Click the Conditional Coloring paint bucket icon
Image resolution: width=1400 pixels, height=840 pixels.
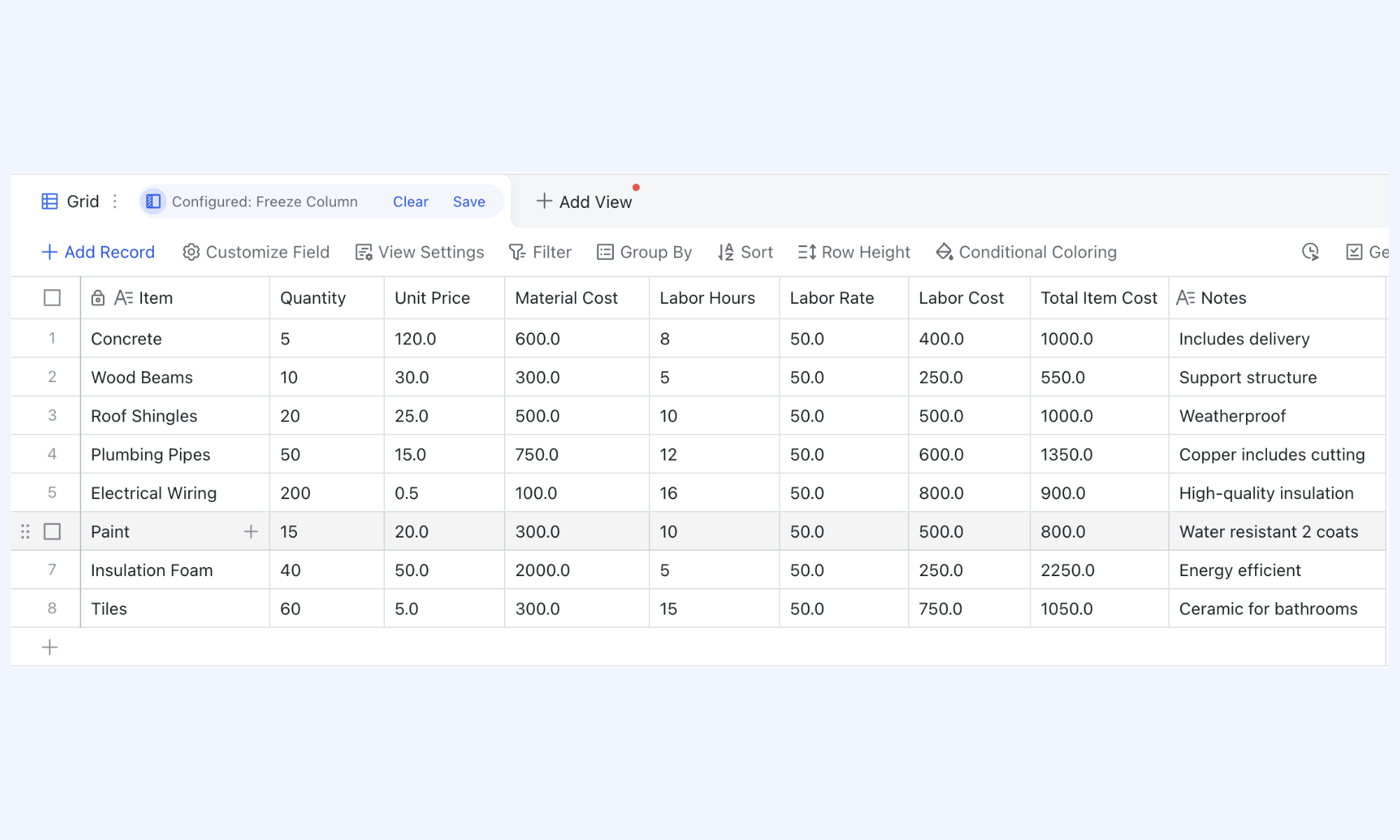click(945, 252)
